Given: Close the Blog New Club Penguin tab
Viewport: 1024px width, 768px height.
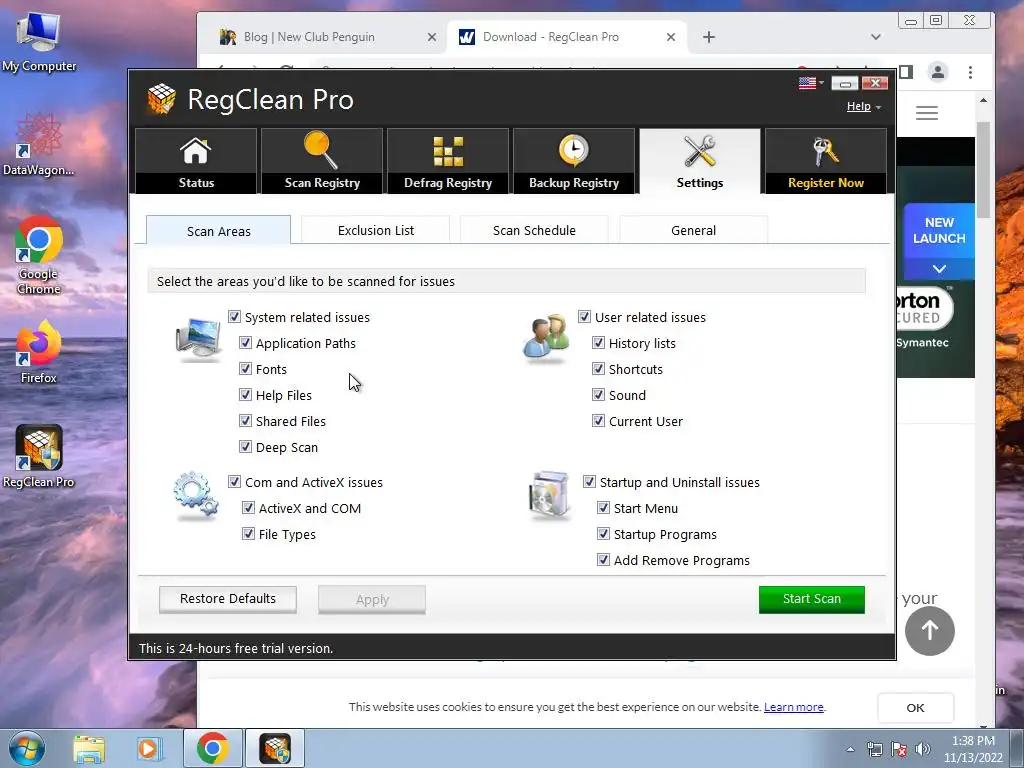Looking at the screenshot, I should point(432,37).
